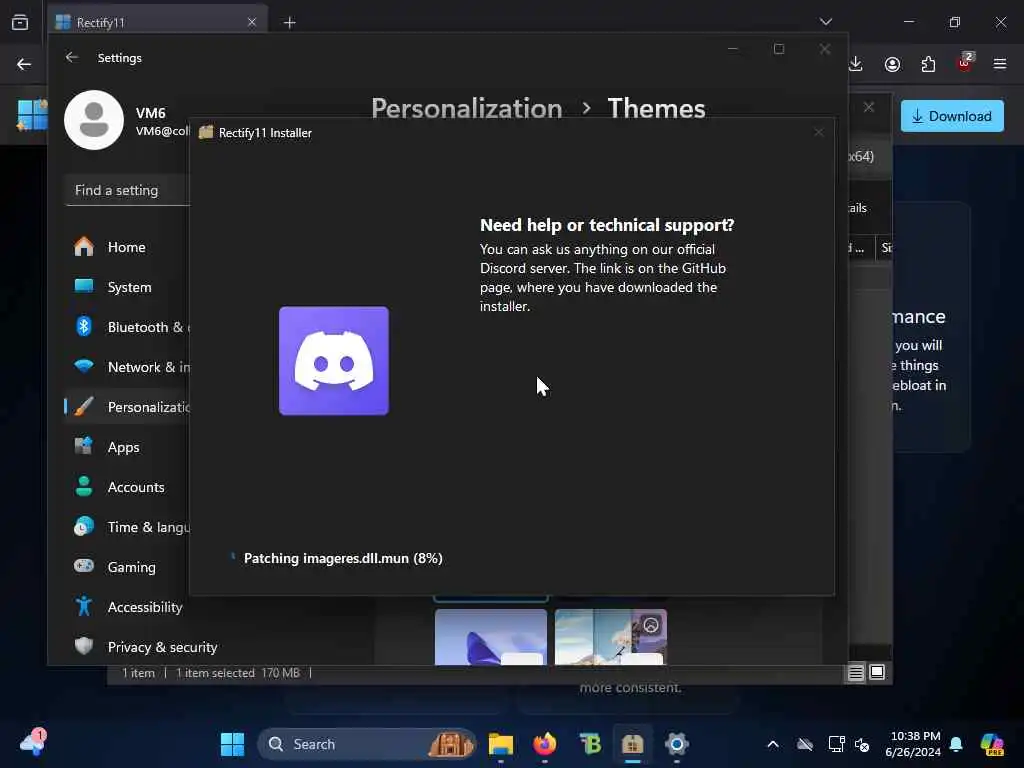Open the Windows Start button

[x=232, y=744]
